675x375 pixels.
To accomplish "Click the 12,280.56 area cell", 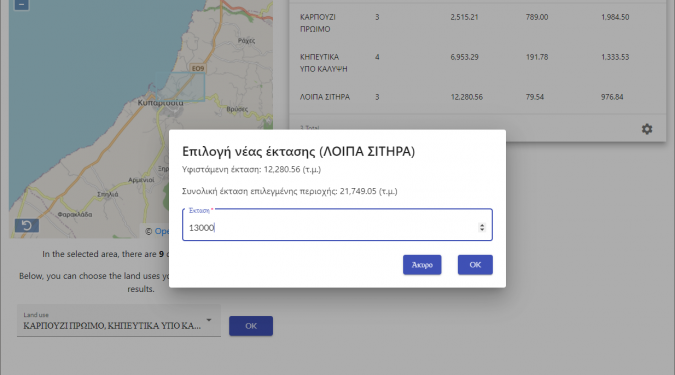I will tap(466, 97).
